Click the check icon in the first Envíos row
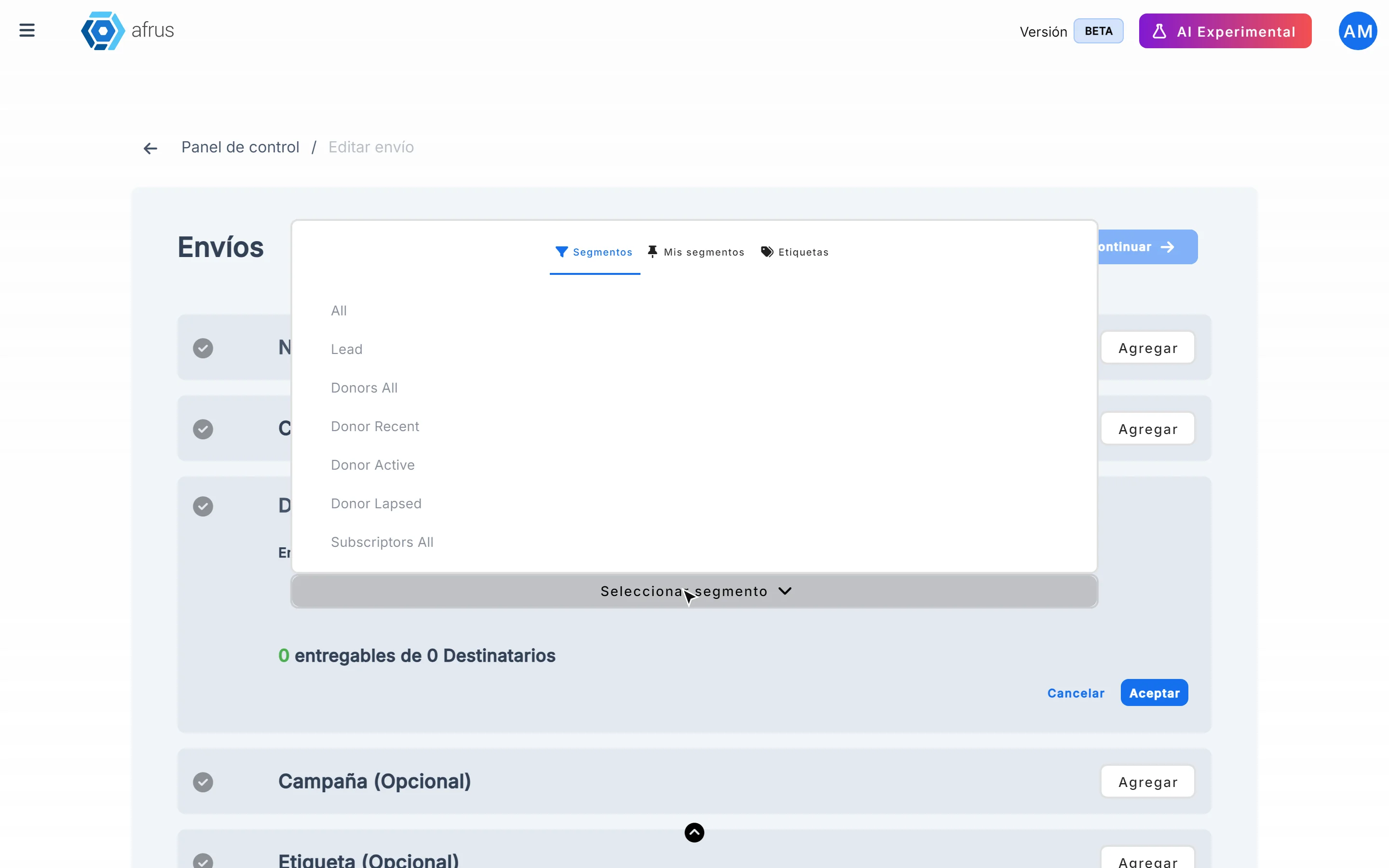Viewport: 1389px width, 868px height. coord(203,348)
